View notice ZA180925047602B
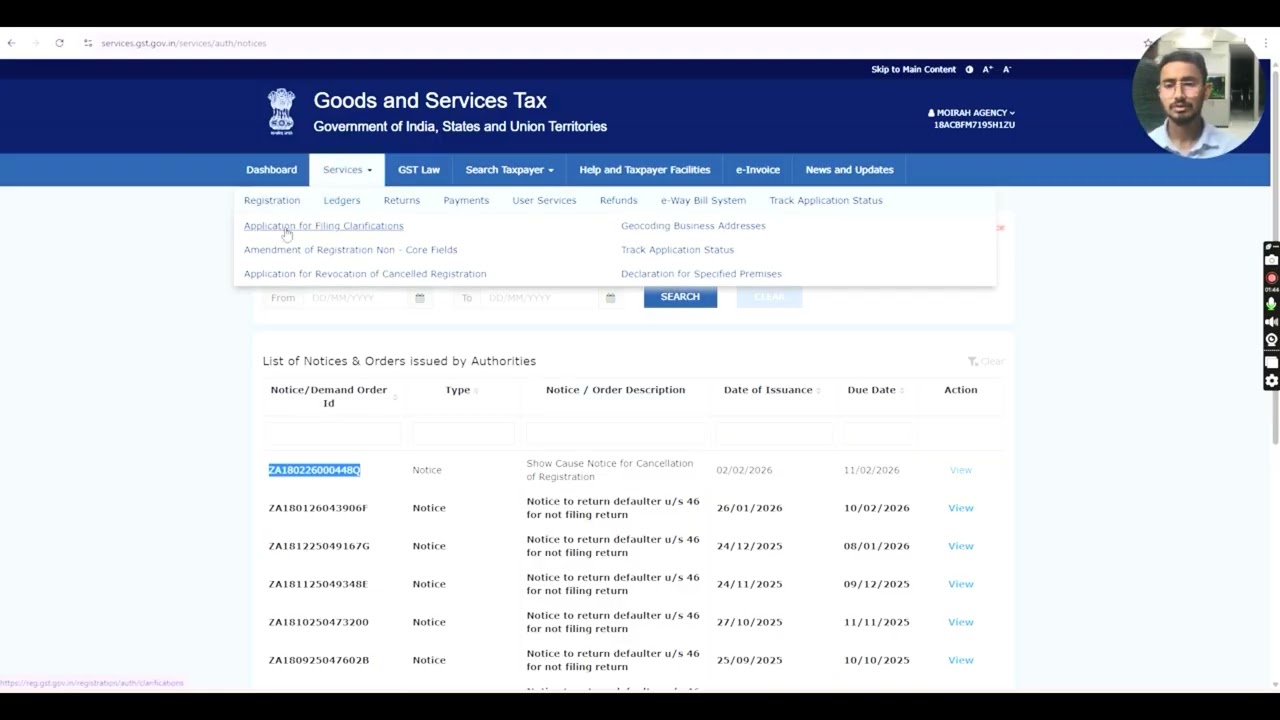 [961, 660]
